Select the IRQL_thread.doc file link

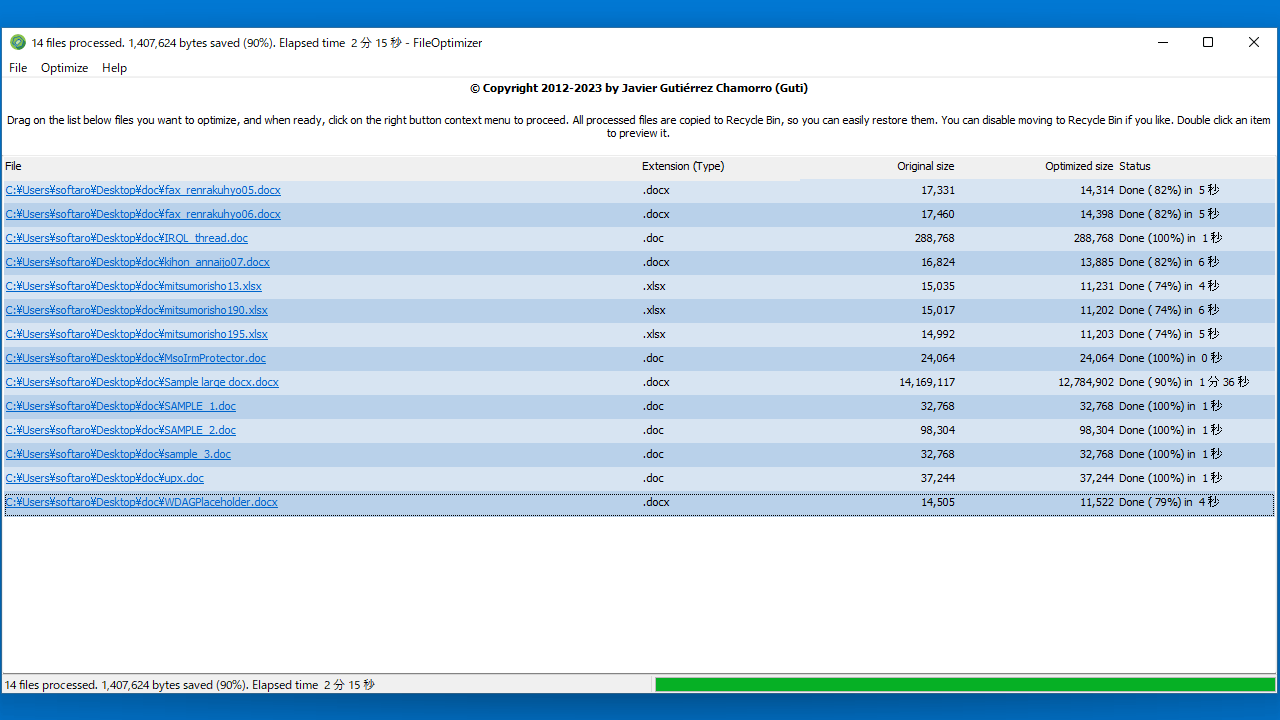point(127,238)
